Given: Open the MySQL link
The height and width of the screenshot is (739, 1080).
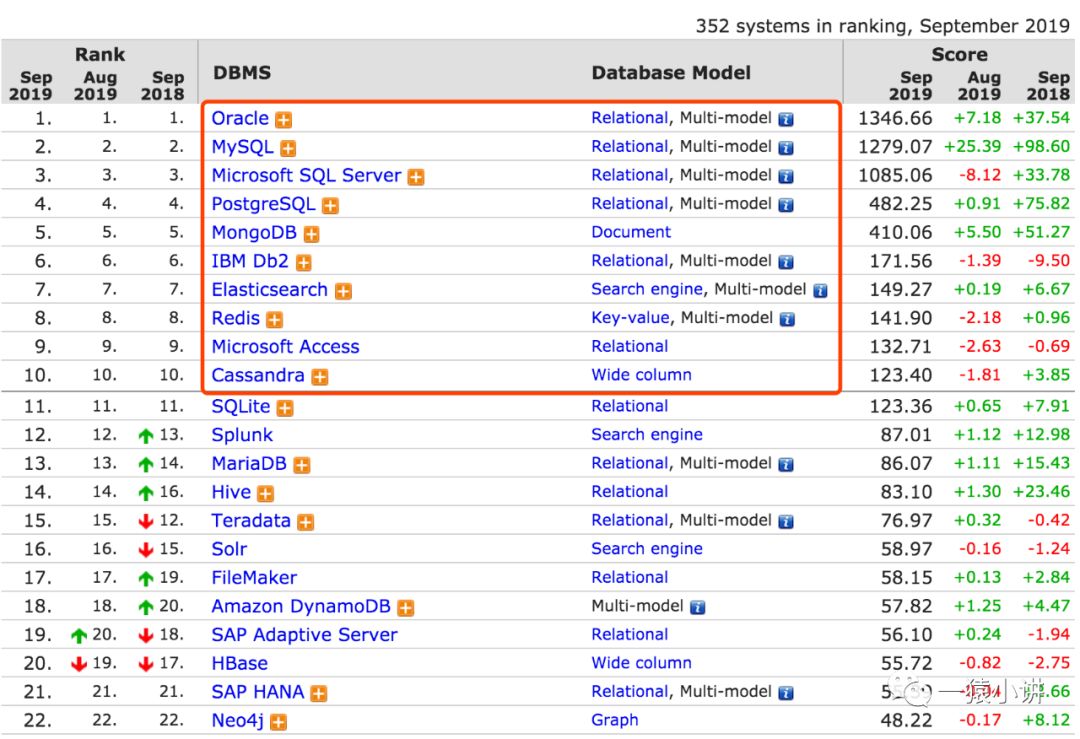Looking at the screenshot, I should click(242, 147).
